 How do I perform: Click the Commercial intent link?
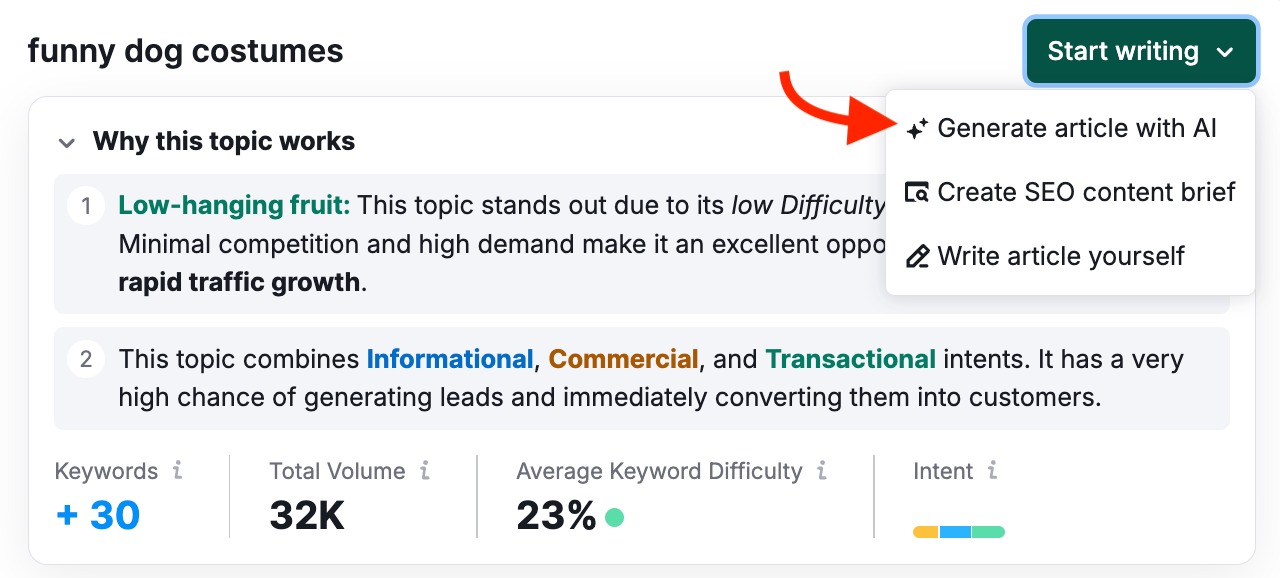point(623,359)
